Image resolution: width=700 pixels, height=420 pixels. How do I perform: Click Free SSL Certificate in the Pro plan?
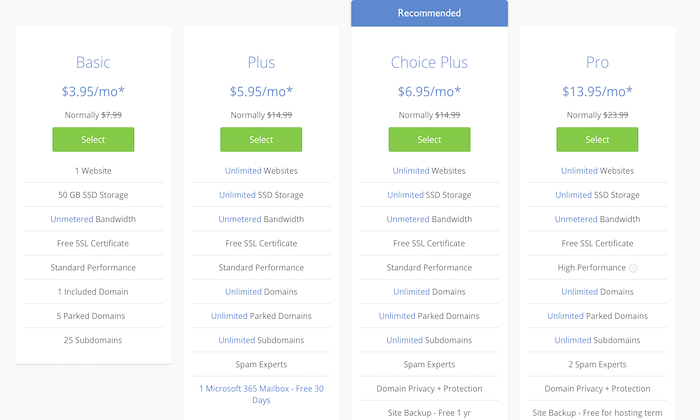597,243
